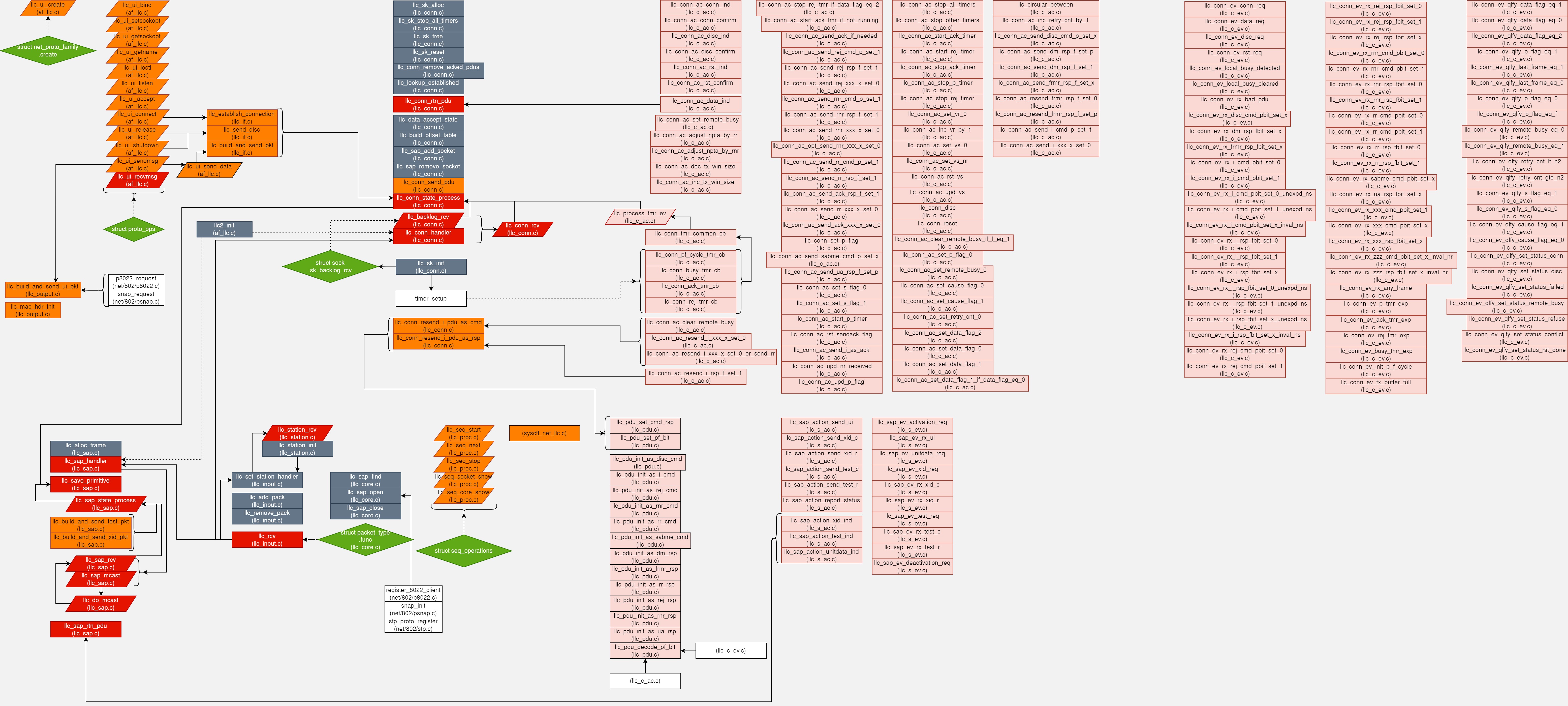1568x706 pixels.
Task: Click the llc_lookup_established node
Action: (428, 86)
